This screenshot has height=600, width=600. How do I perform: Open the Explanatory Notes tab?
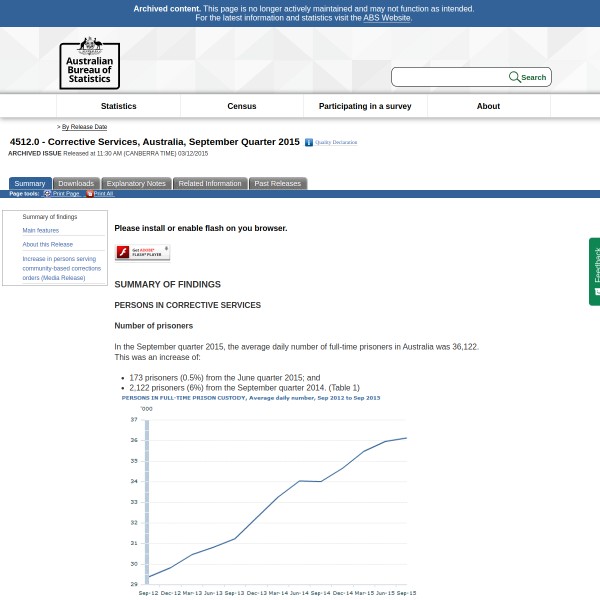coord(136,183)
